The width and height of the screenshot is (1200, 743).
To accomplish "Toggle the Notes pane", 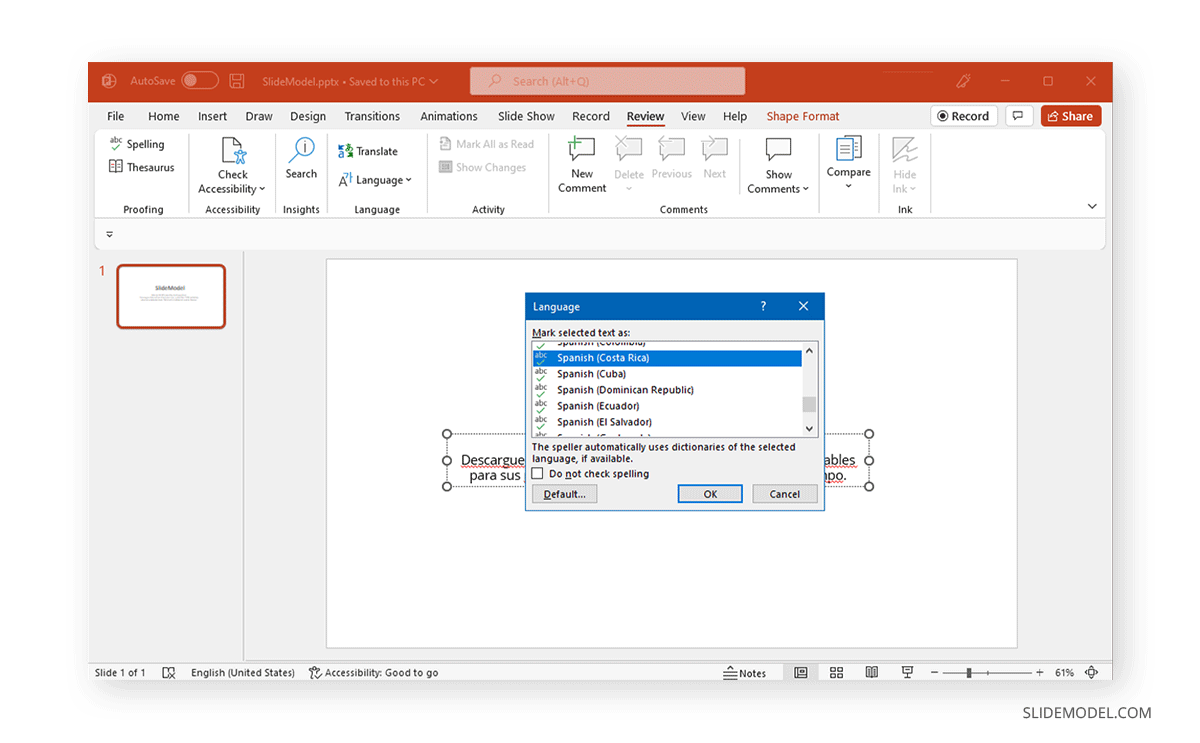I will coord(746,672).
